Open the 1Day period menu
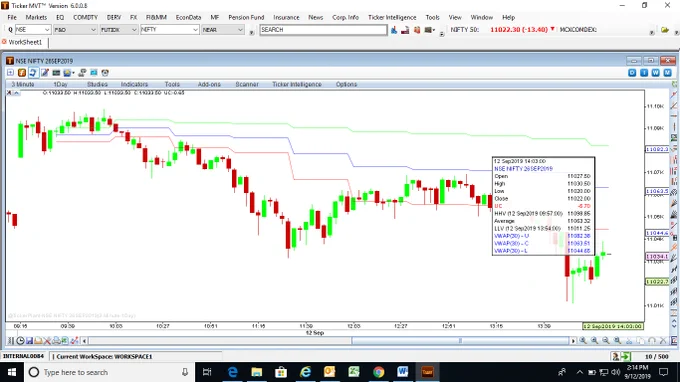This screenshot has height=382, width=680. [60, 84]
